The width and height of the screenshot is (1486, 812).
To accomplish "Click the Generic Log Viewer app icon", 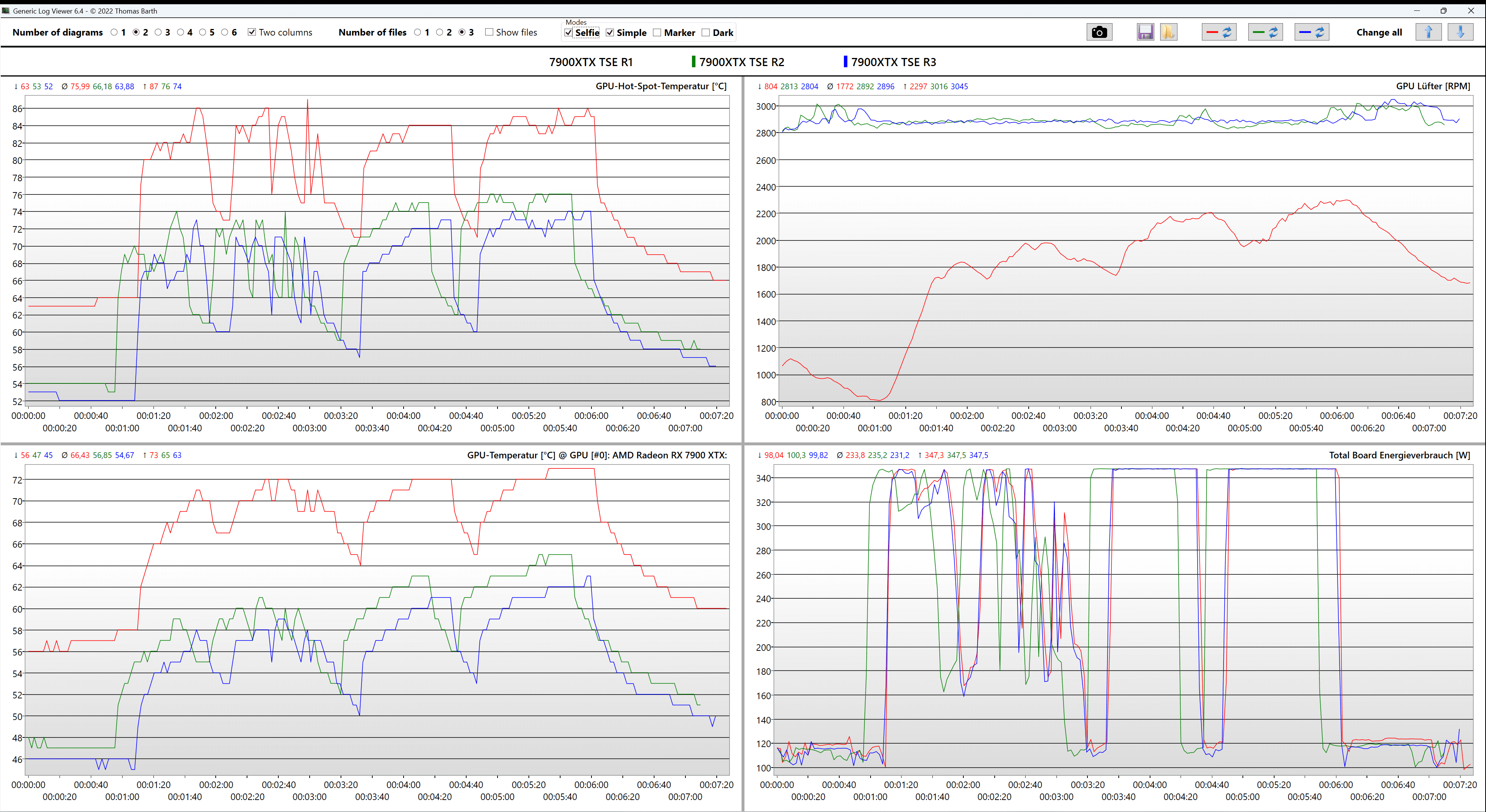I will tap(6, 10).
